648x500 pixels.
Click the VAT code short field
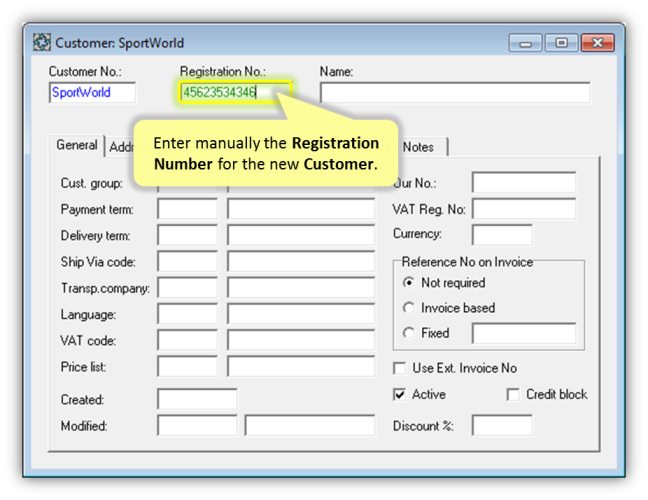click(188, 340)
